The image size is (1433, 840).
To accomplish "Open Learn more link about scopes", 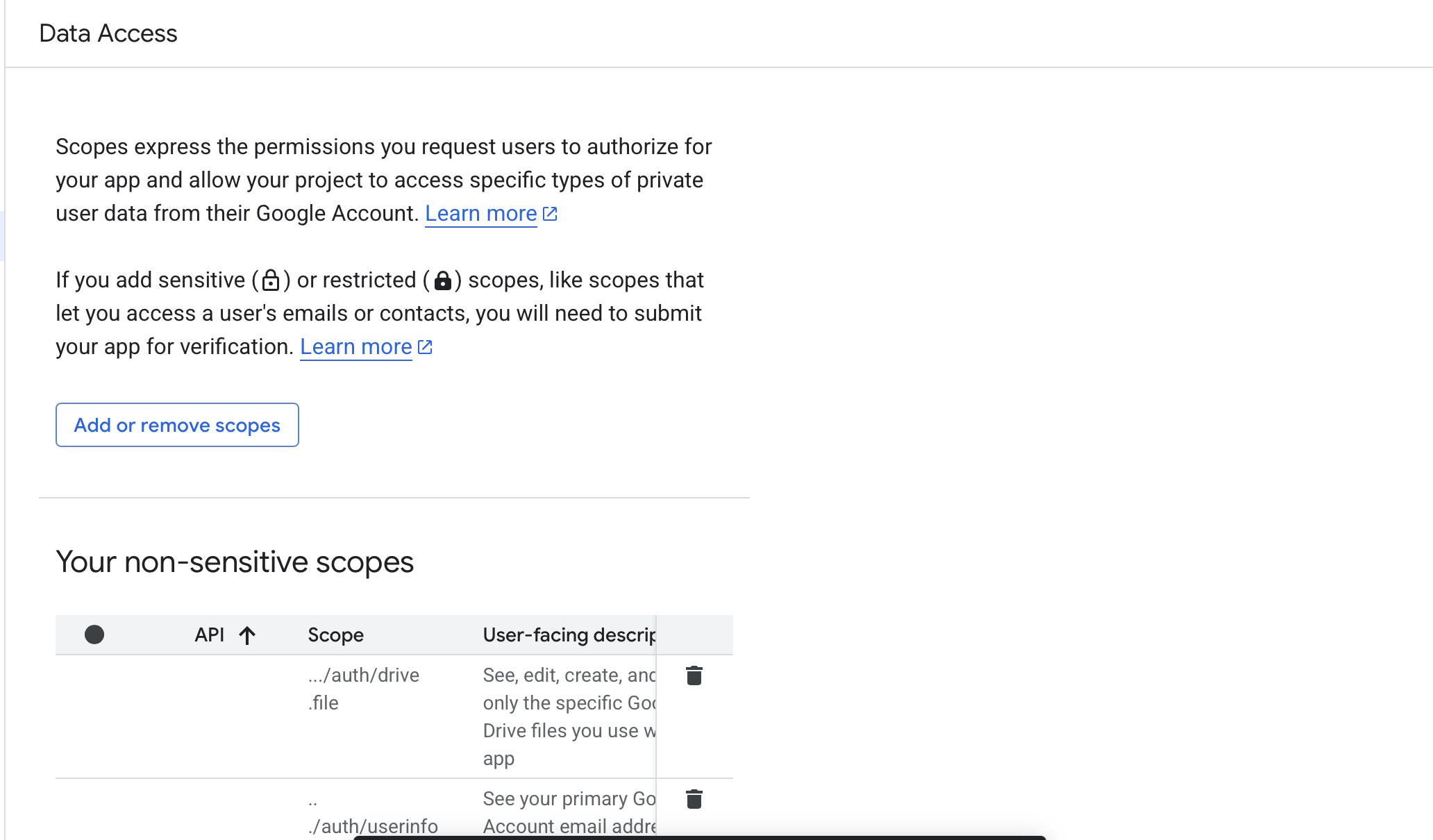I will coord(480,213).
